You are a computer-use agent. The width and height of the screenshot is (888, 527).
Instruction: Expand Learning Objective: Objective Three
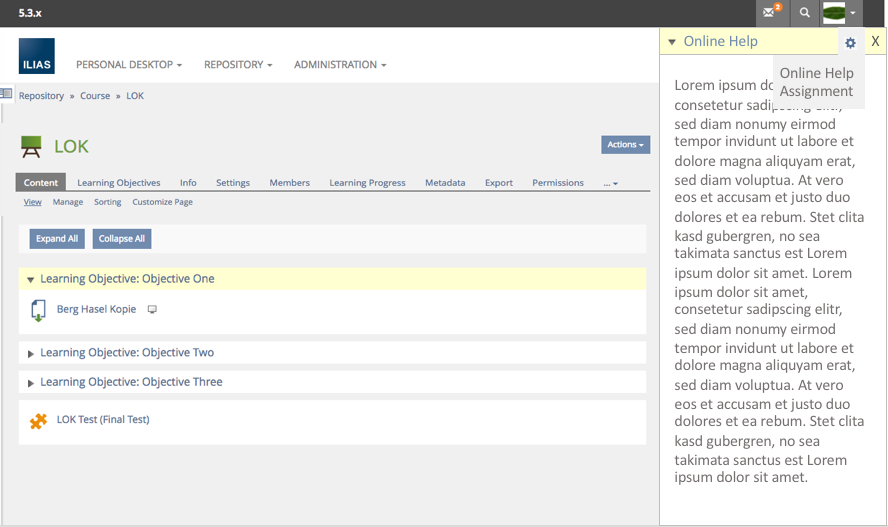[x=31, y=383]
